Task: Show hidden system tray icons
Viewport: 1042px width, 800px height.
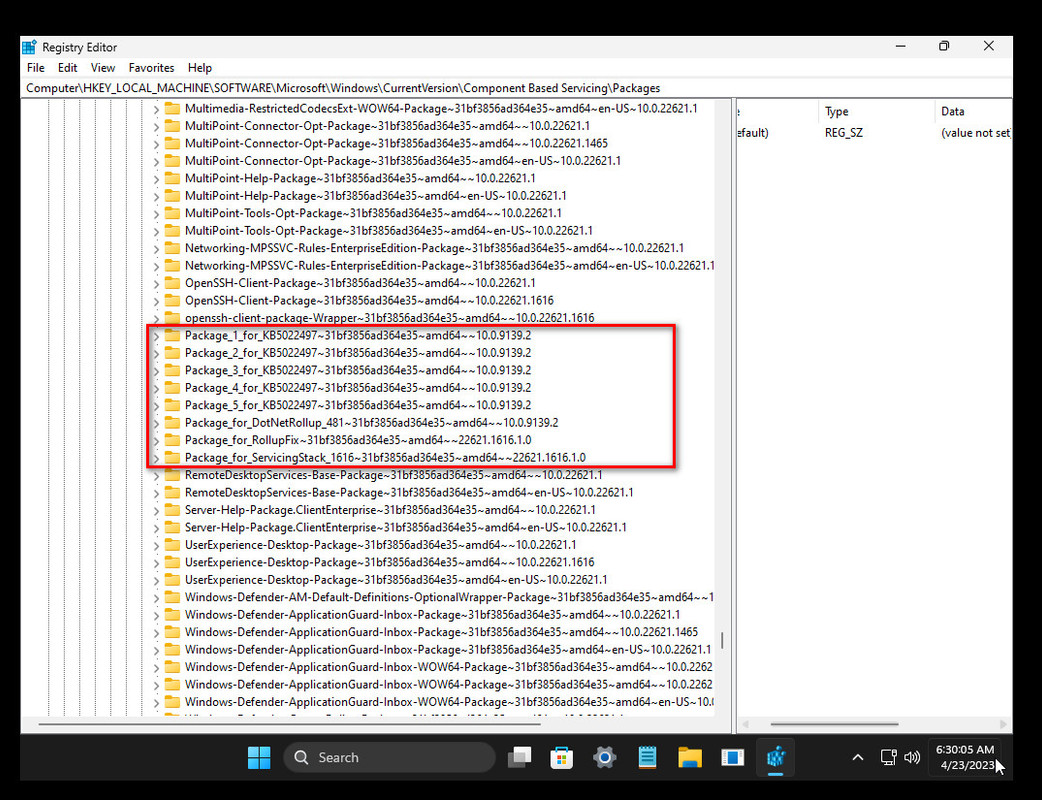Action: tap(858, 757)
